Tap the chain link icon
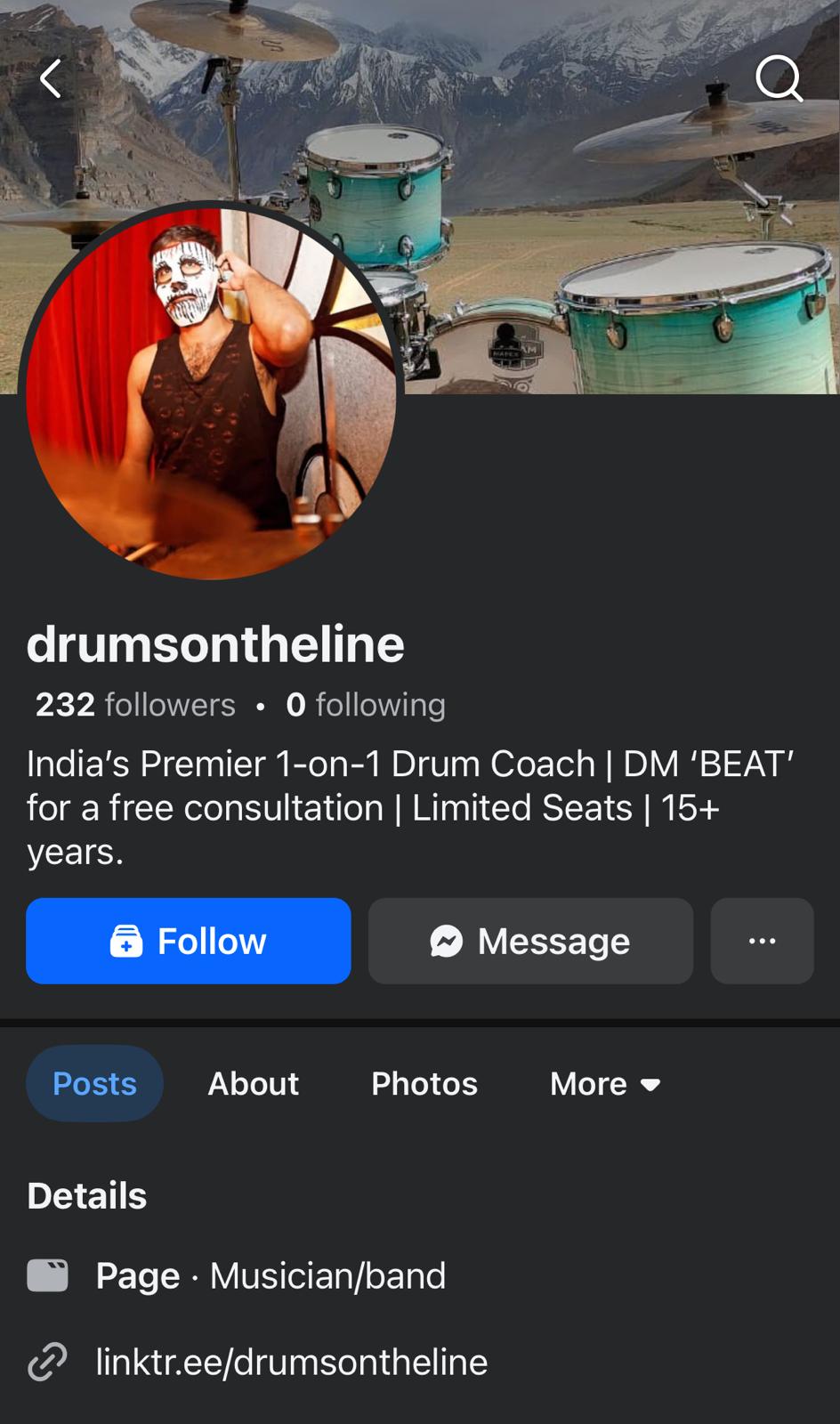This screenshot has width=840, height=1424. click(x=47, y=1362)
